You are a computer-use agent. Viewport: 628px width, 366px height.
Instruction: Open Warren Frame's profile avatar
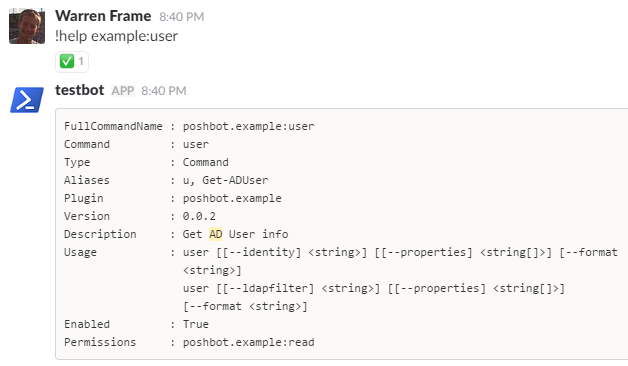(x=27, y=26)
